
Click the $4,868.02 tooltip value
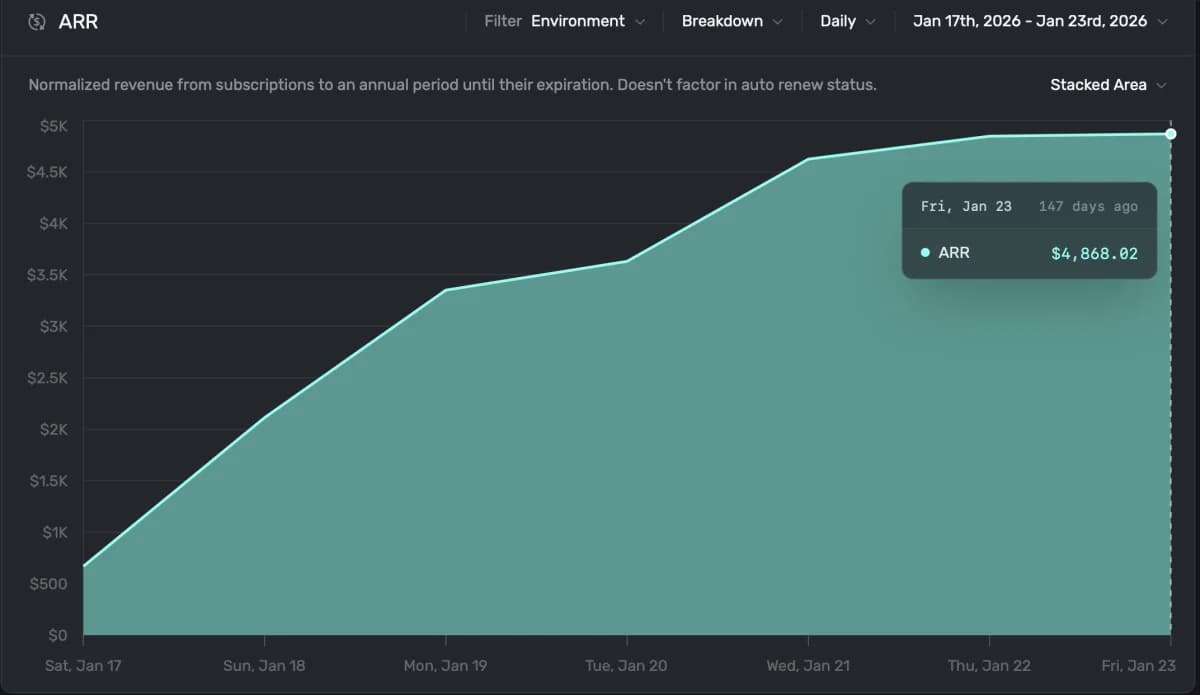pos(1094,253)
